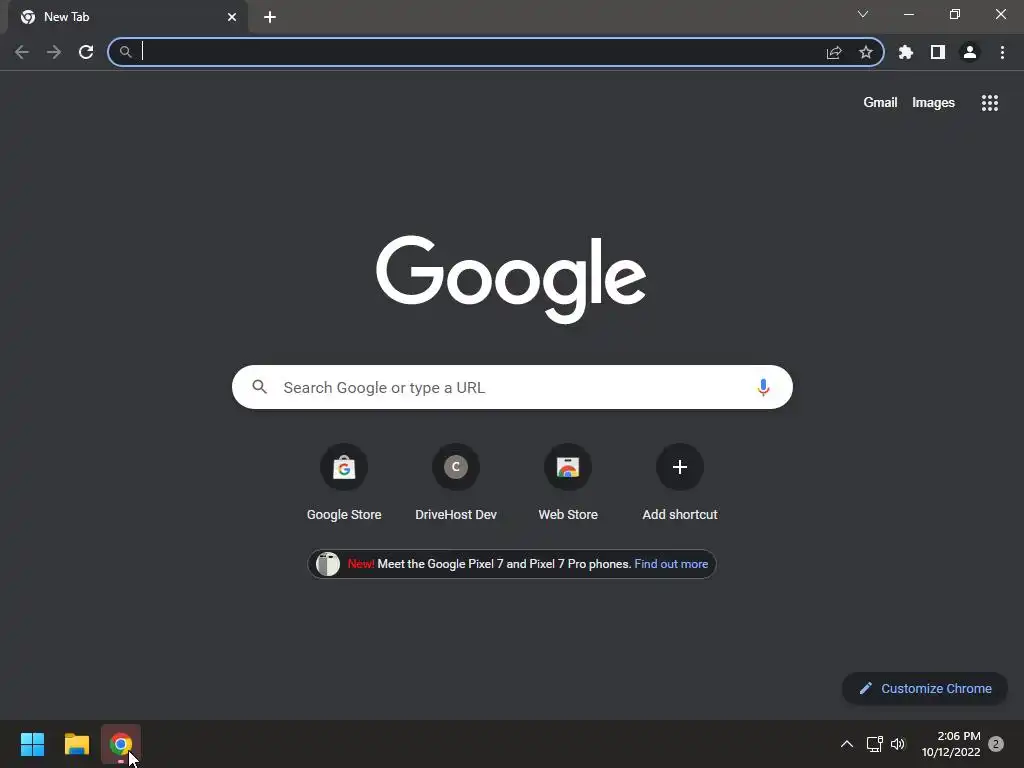Restore down the Chrome window
Image resolution: width=1024 pixels, height=768 pixels.
click(x=955, y=14)
